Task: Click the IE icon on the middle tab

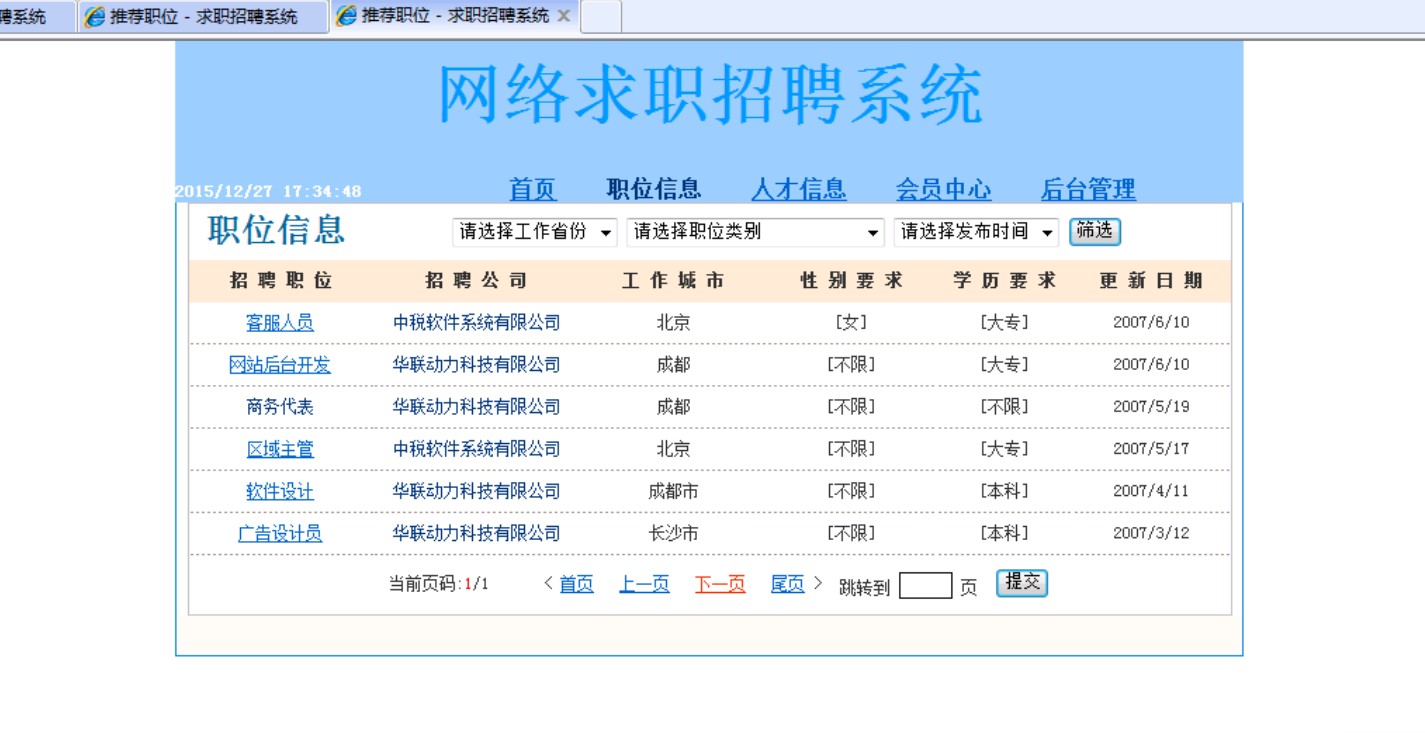Action: (95, 17)
